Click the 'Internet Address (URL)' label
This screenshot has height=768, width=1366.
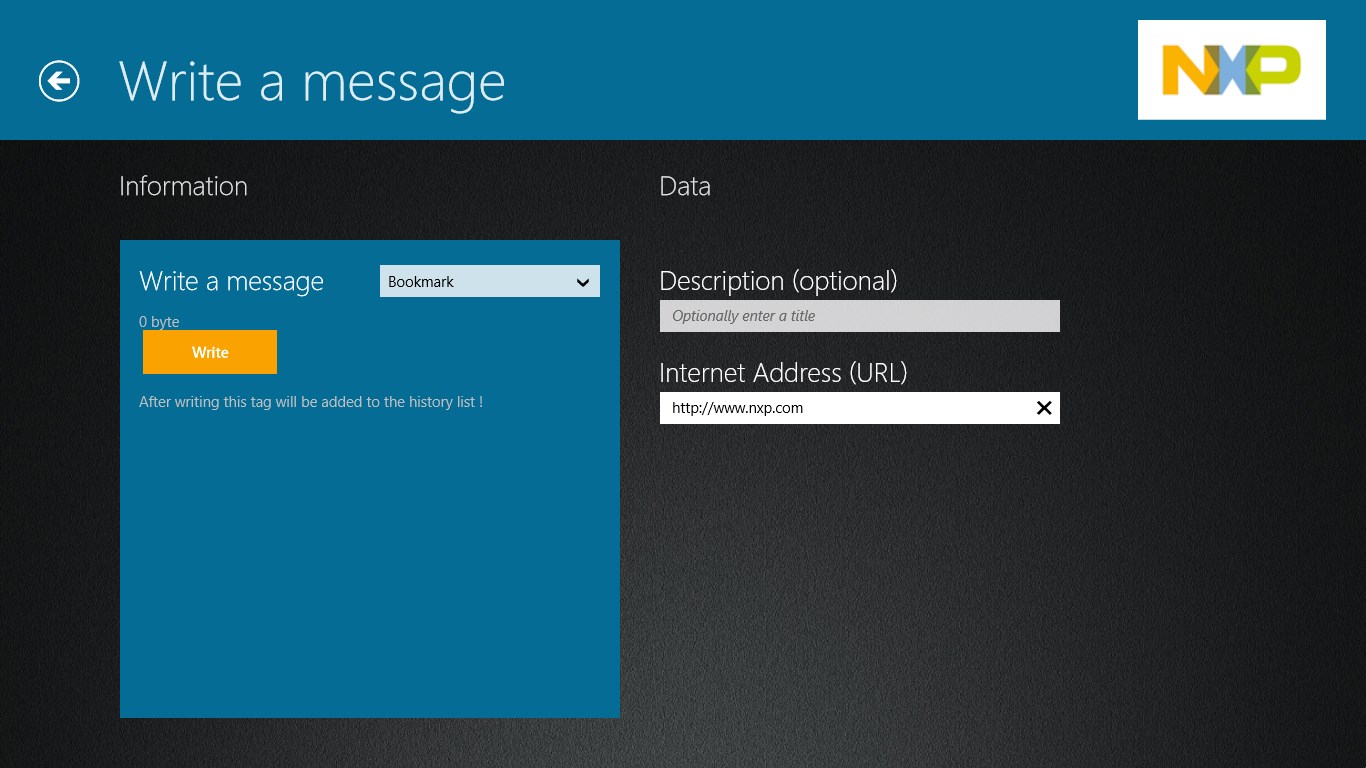point(783,373)
